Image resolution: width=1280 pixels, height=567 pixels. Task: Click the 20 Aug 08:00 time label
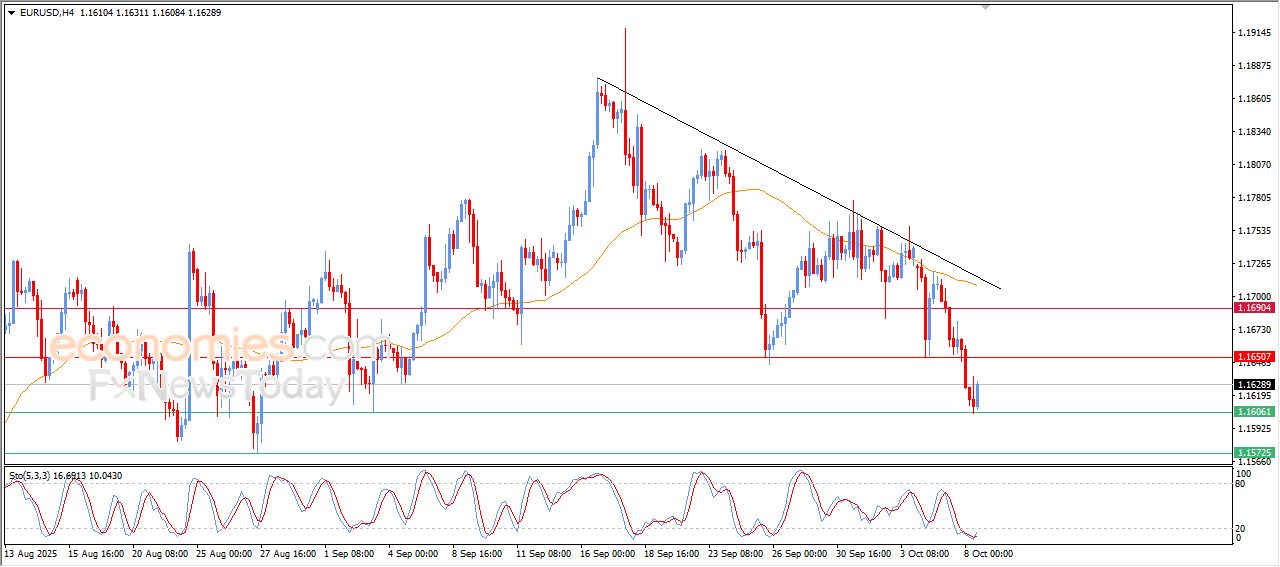pos(160,553)
